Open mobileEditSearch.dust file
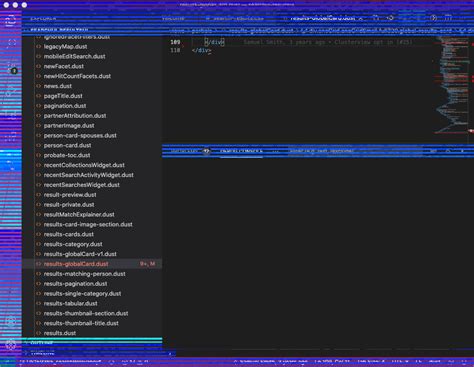474x367 pixels. [74, 56]
